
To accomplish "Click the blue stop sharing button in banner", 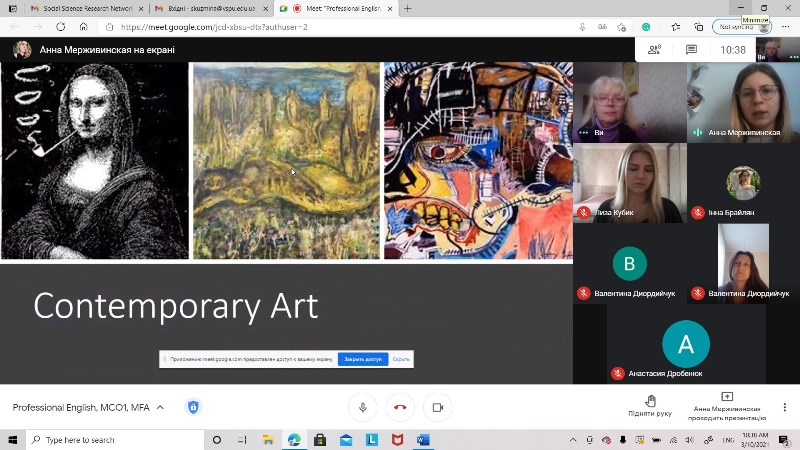I will [x=363, y=359].
